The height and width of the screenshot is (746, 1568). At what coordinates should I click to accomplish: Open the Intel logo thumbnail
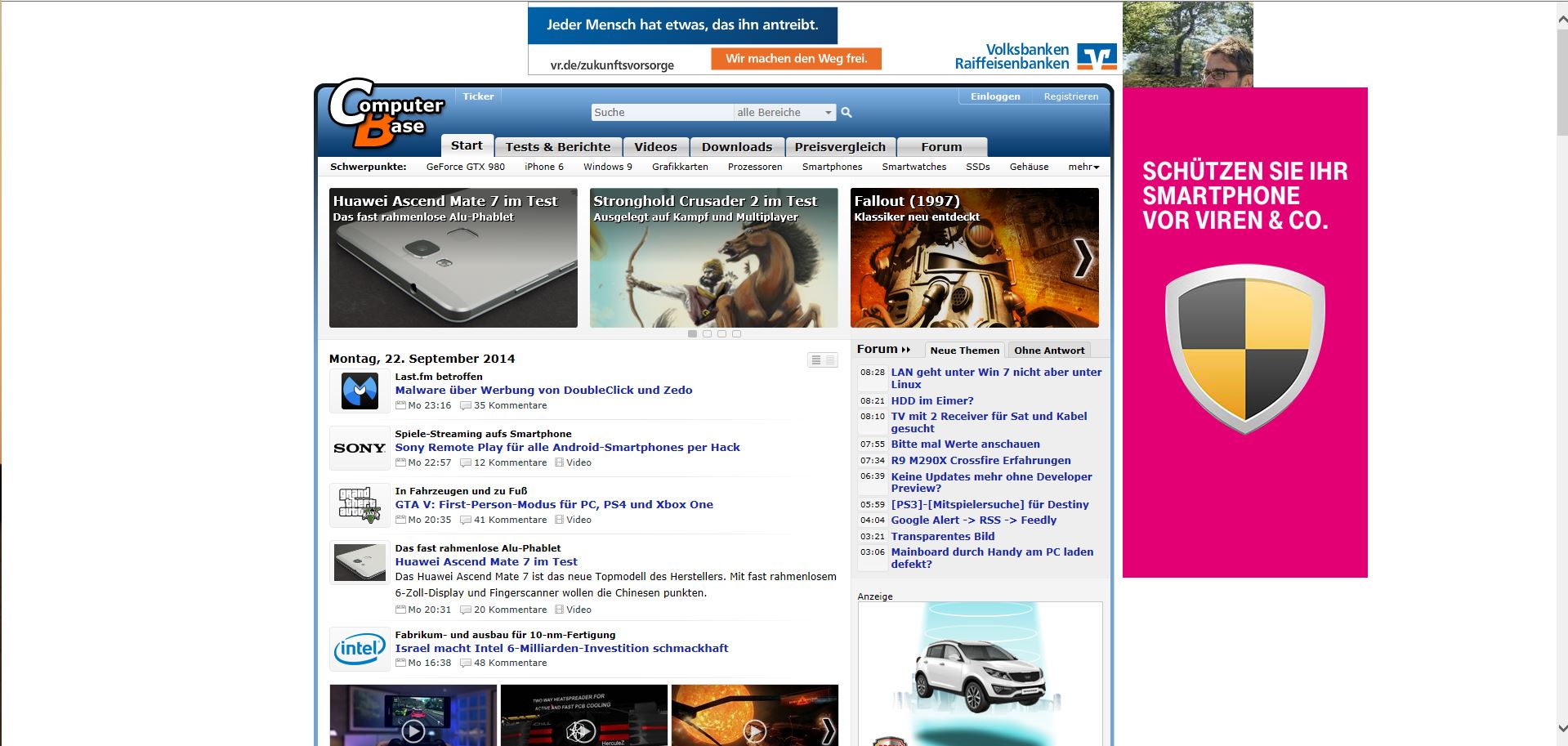click(x=360, y=649)
